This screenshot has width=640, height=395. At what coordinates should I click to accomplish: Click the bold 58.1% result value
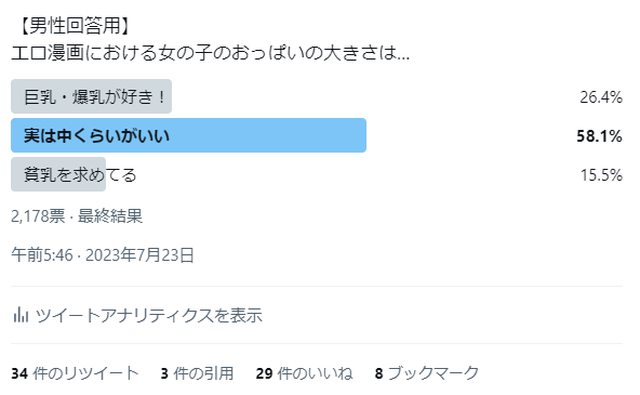click(x=599, y=136)
